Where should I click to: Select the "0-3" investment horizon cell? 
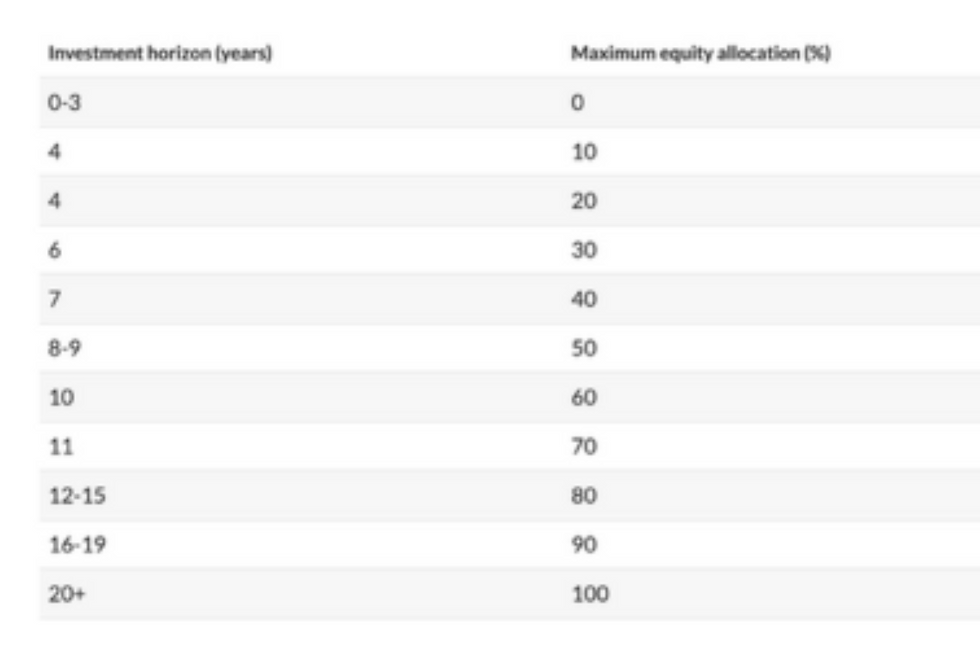[61, 102]
